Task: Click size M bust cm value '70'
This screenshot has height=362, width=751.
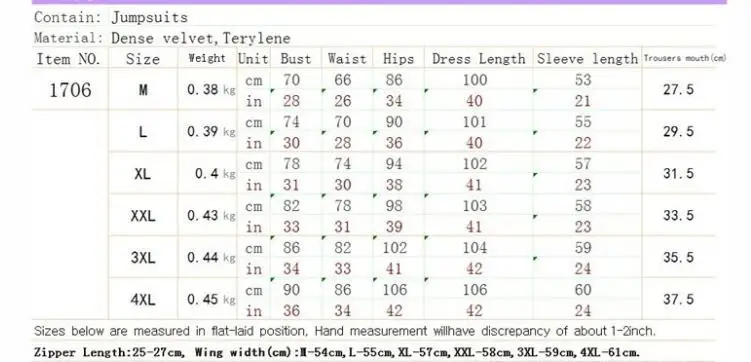Action: click(291, 79)
